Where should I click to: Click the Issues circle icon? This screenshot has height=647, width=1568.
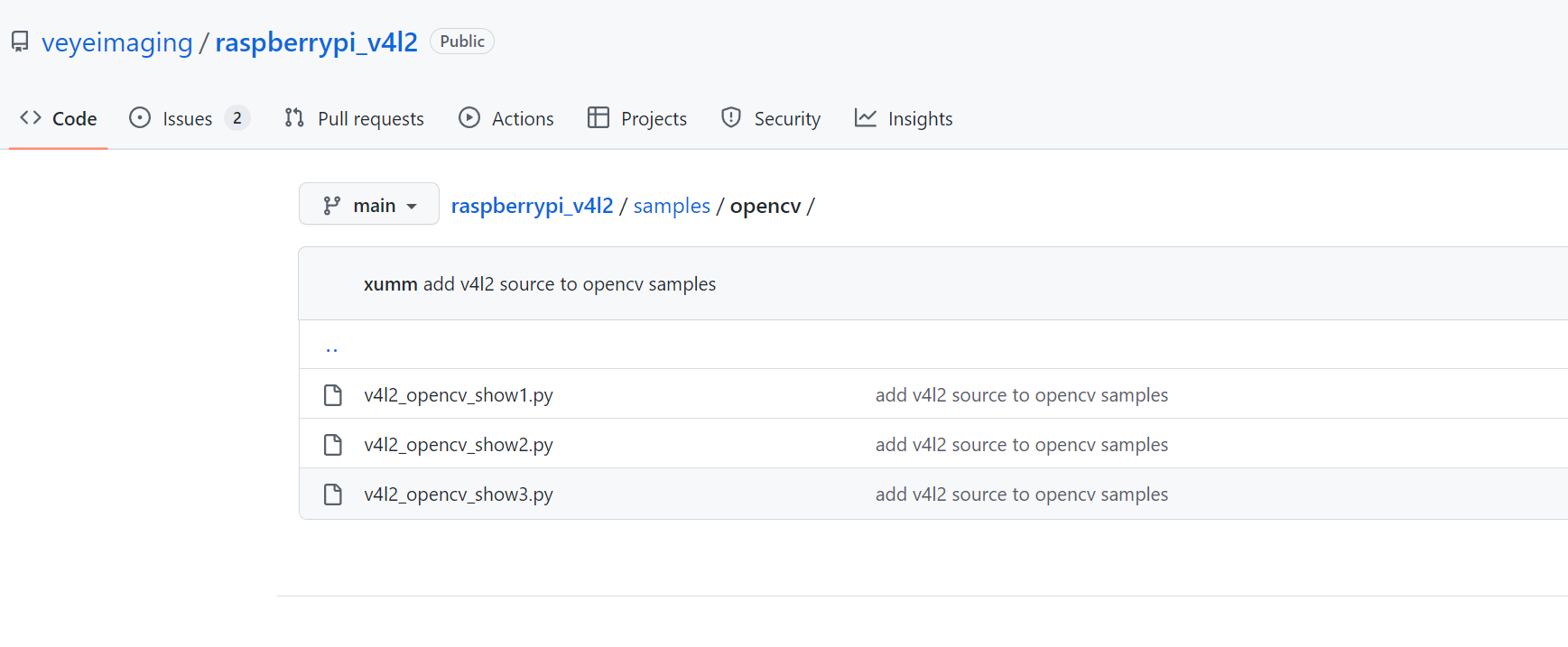point(140,118)
